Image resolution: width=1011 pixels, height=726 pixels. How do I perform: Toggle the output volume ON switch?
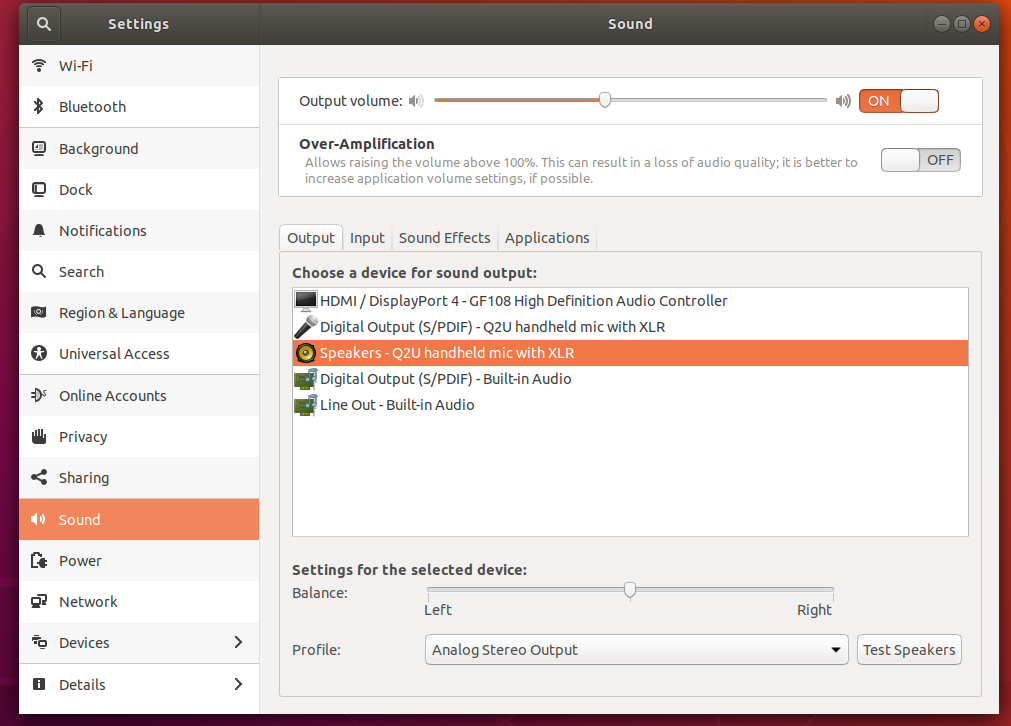[x=898, y=101]
